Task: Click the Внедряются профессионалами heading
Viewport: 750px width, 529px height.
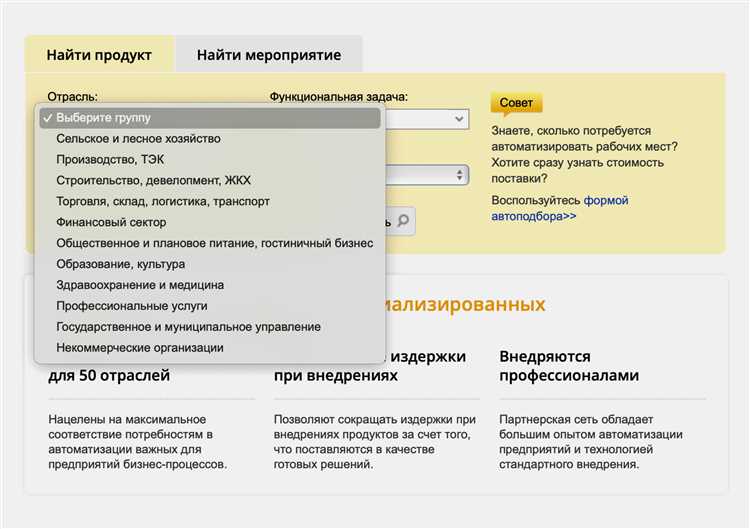Action: 569,366
